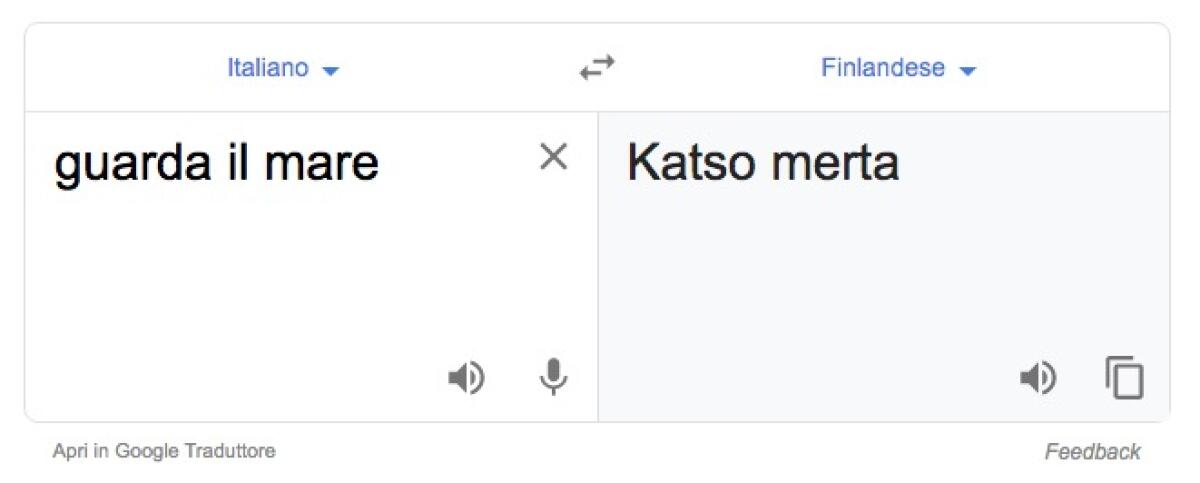Open the Italiano source language dropdown
This screenshot has width=1200, height=483.
[268, 69]
